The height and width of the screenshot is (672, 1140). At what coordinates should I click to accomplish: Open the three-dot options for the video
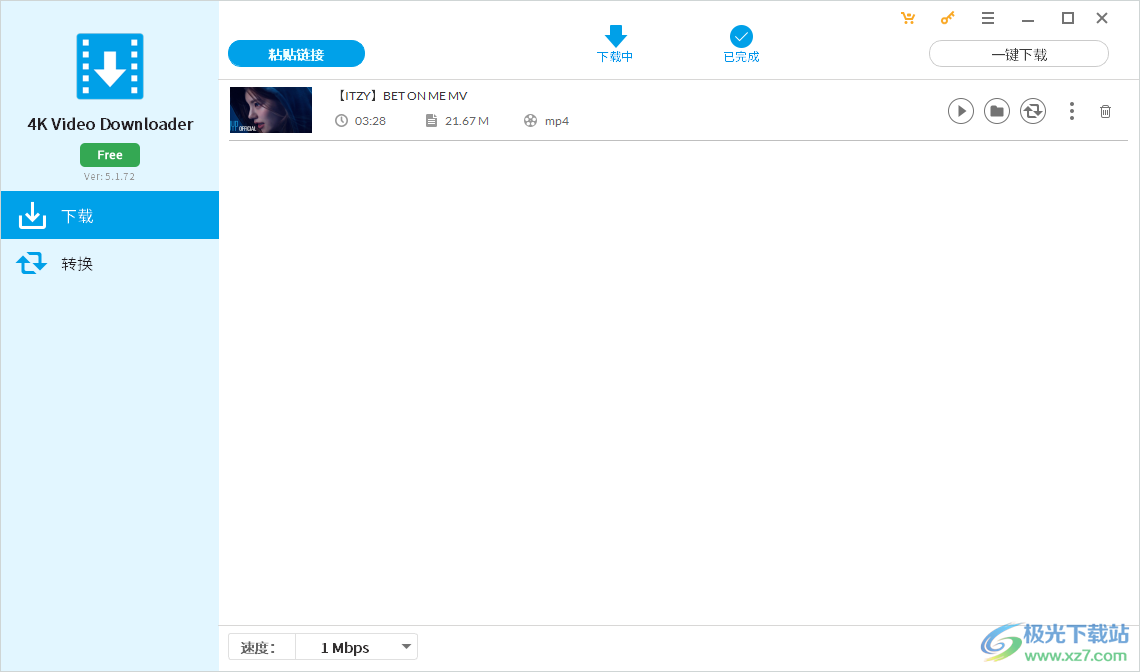tap(1072, 111)
